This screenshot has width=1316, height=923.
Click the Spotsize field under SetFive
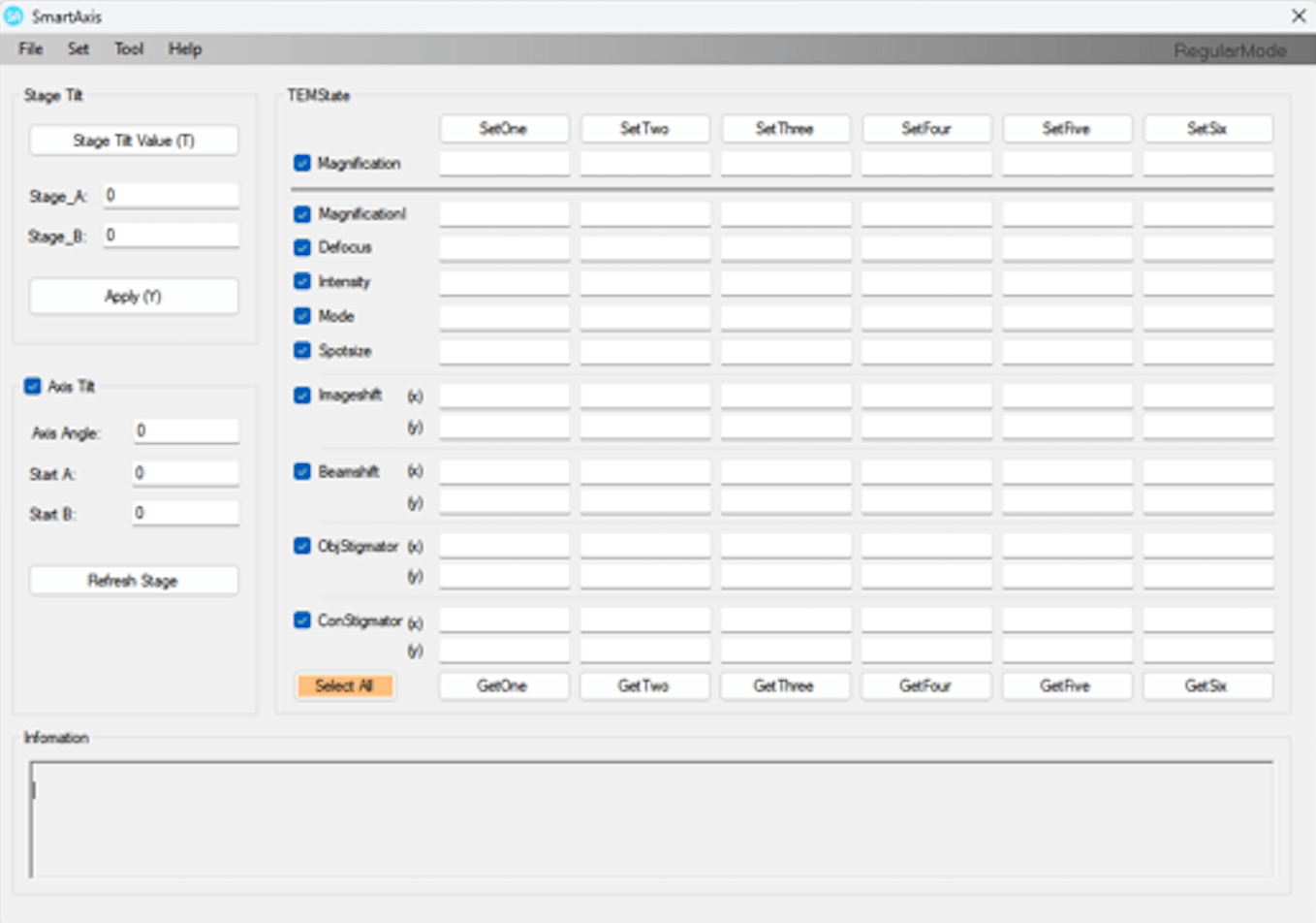[1067, 350]
